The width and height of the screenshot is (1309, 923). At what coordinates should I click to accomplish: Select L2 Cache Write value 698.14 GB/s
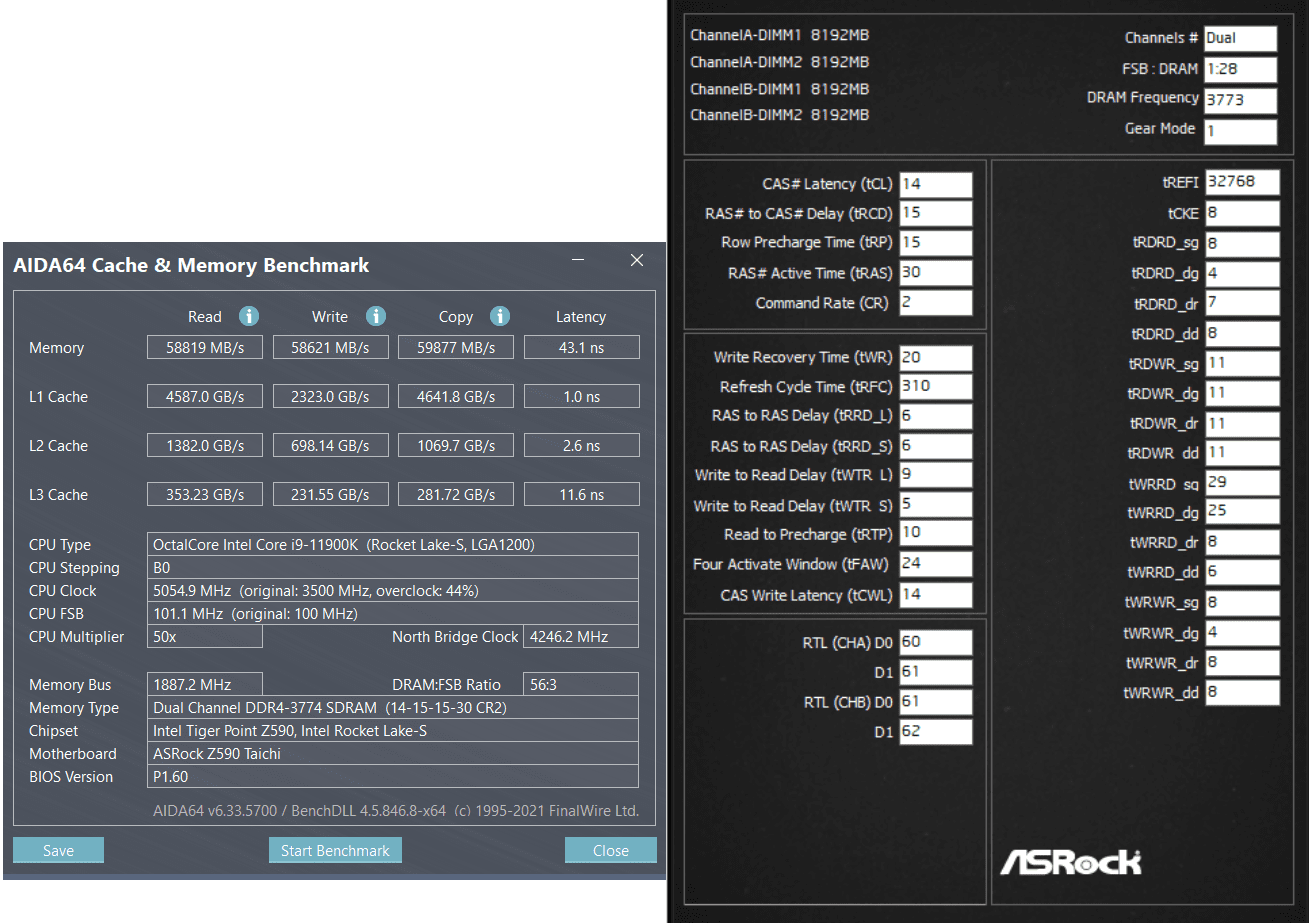tap(330, 445)
